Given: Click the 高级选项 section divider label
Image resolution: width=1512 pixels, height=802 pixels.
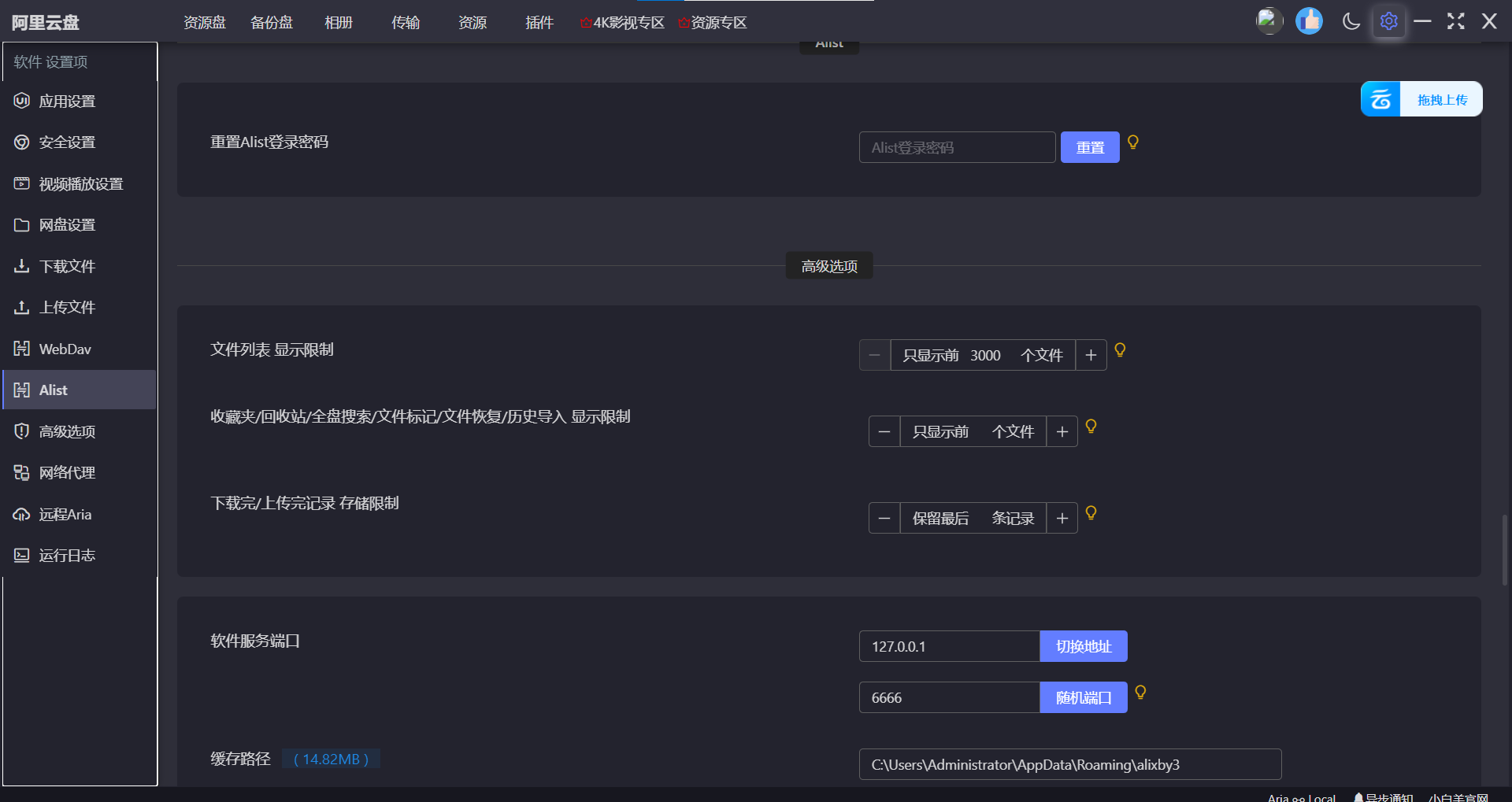Looking at the screenshot, I should pyautogui.click(x=829, y=266).
